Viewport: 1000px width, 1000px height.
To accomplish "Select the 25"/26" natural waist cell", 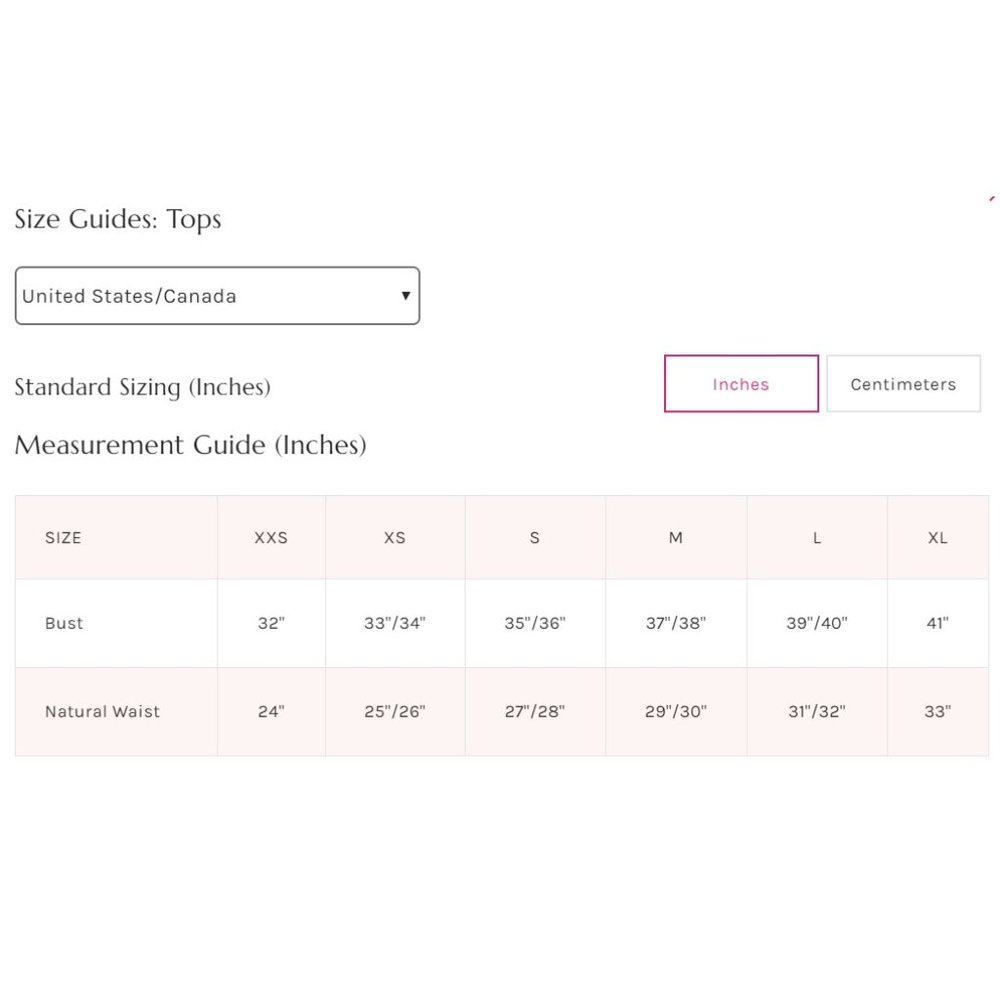I will [395, 712].
